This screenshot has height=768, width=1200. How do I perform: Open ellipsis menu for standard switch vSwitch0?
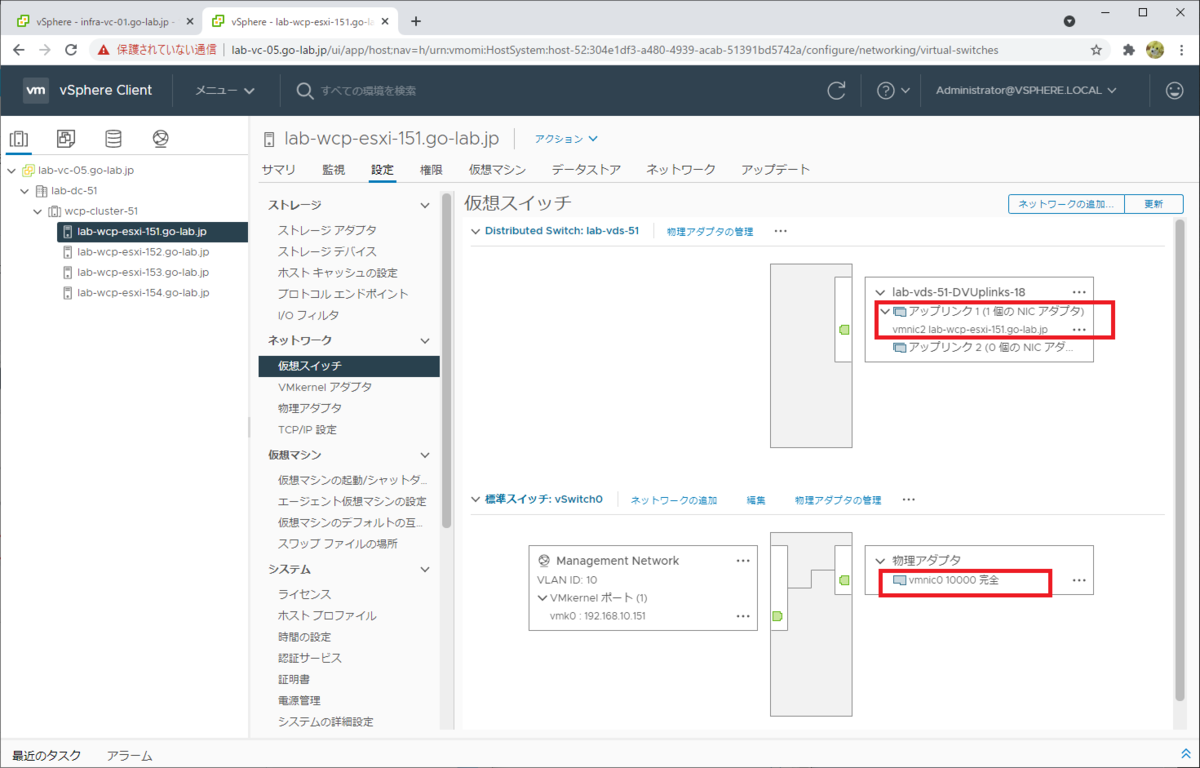click(x=908, y=499)
